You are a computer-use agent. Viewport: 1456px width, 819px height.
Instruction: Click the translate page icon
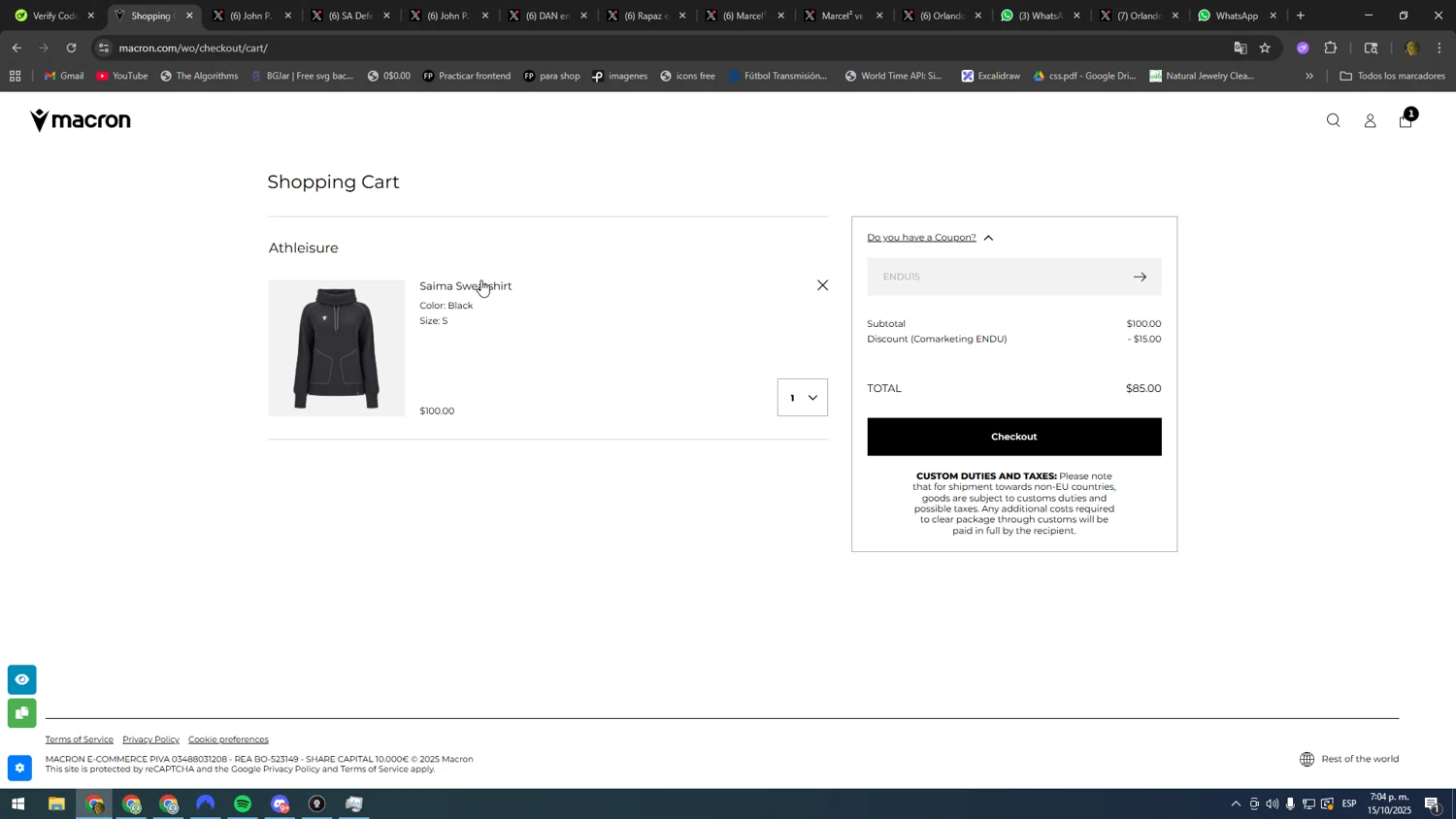[1240, 48]
